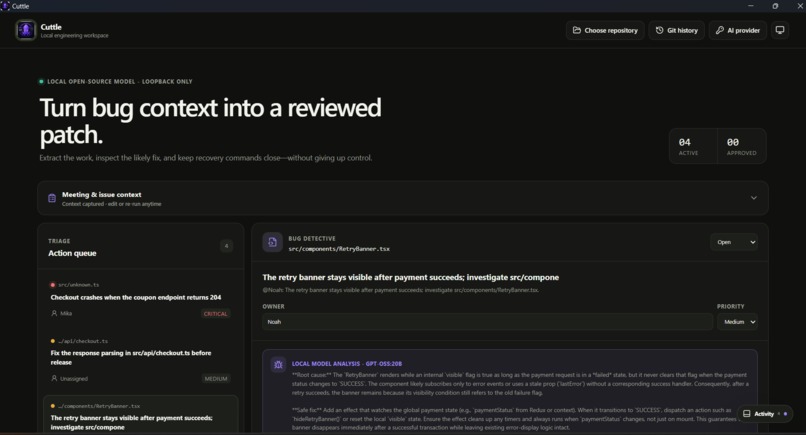This screenshot has width=806, height=435.
Task: Click the src/unknown.ts file path
Action: click(79, 284)
